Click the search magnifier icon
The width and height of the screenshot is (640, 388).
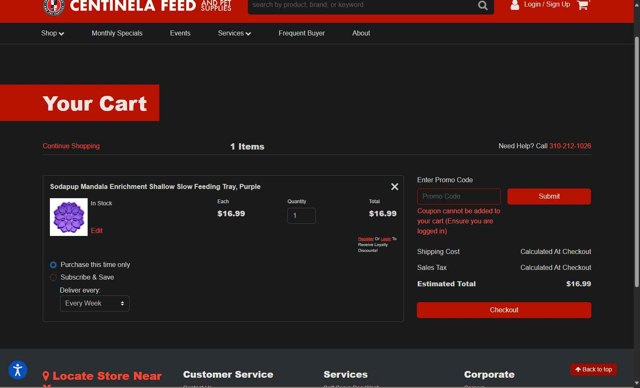tap(482, 5)
